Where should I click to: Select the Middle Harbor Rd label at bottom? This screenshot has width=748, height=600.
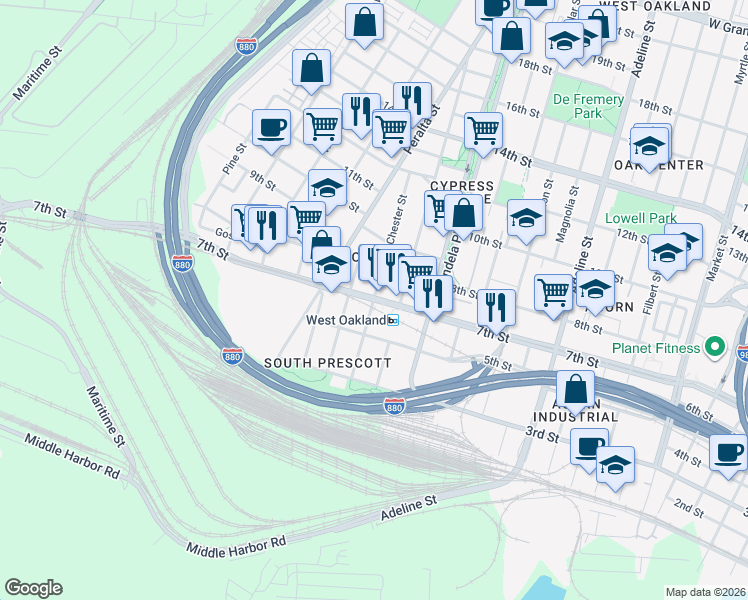pos(236,547)
